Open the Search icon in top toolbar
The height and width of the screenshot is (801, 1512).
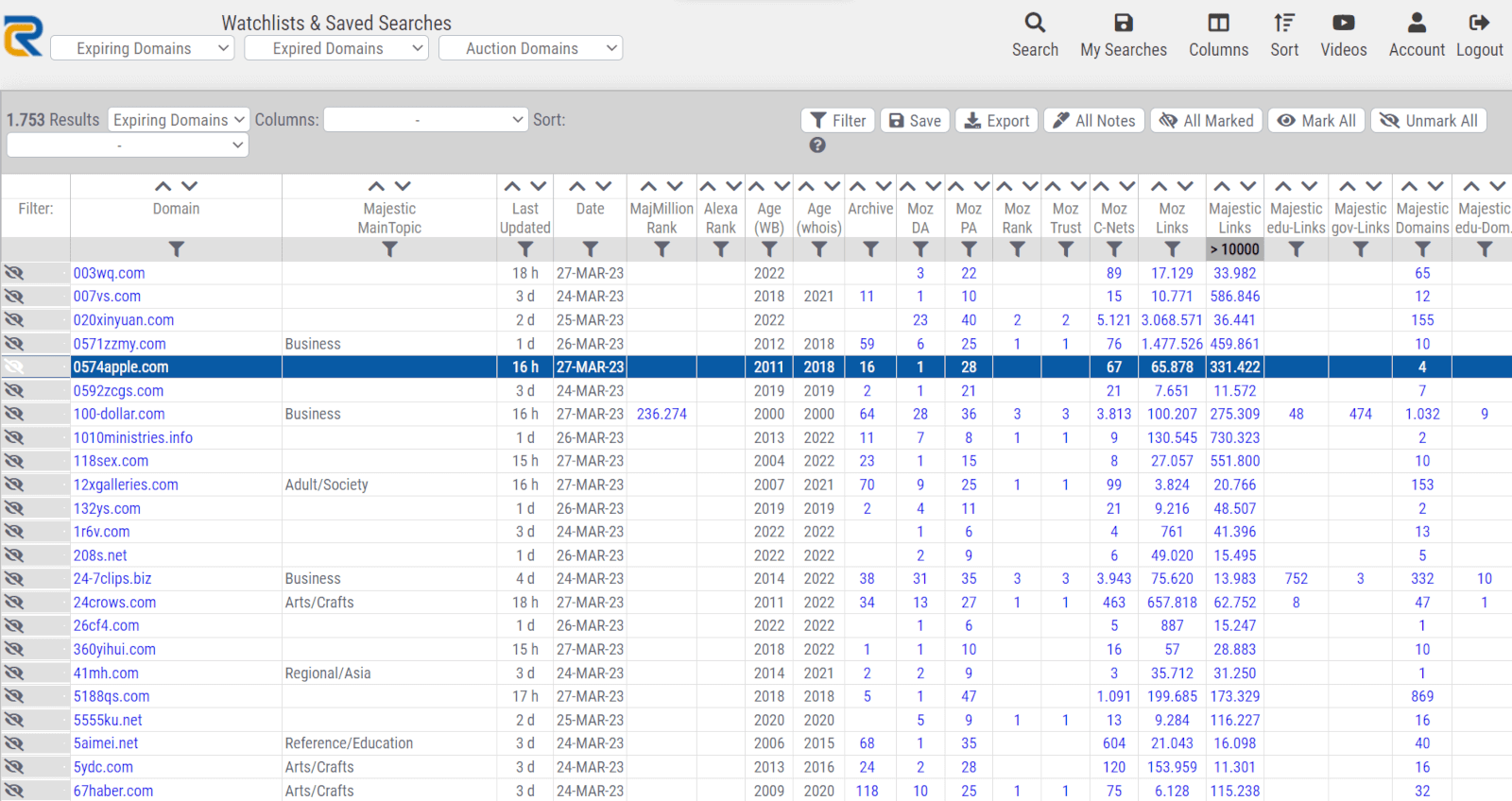(x=1035, y=23)
